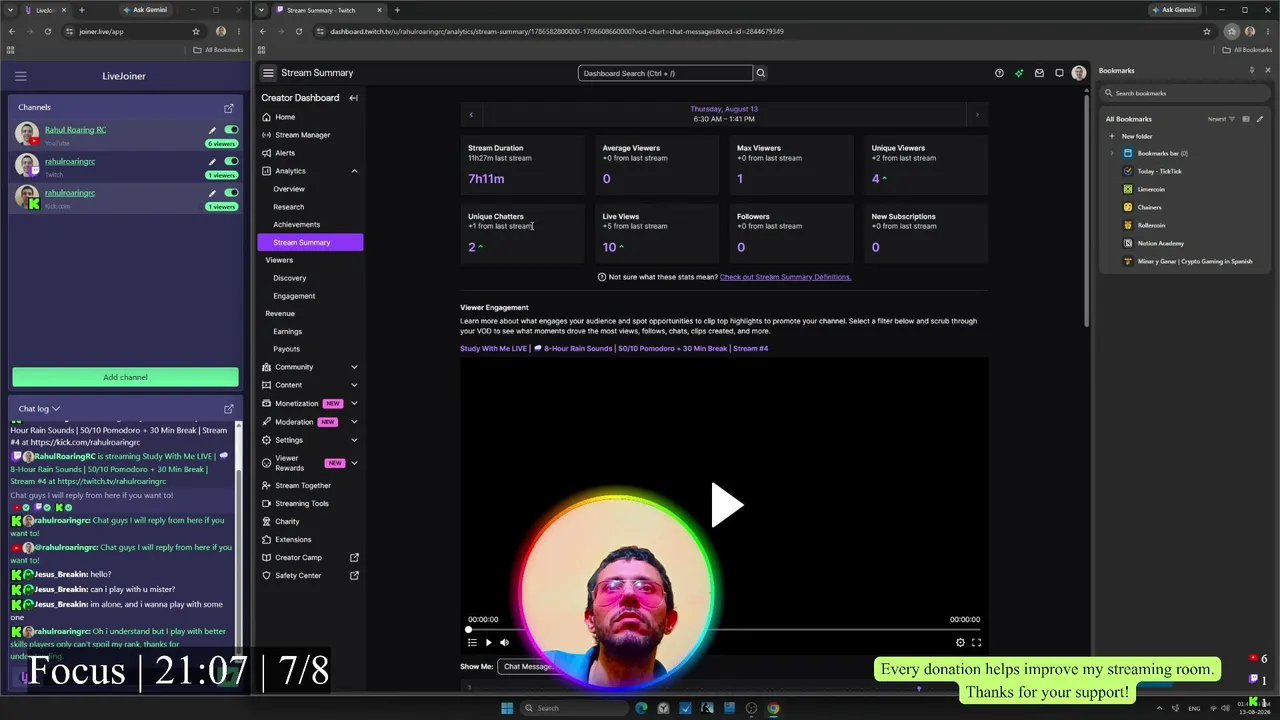The image size is (1280, 720).
Task: Click the small play button in player controls
Action: (x=488, y=643)
